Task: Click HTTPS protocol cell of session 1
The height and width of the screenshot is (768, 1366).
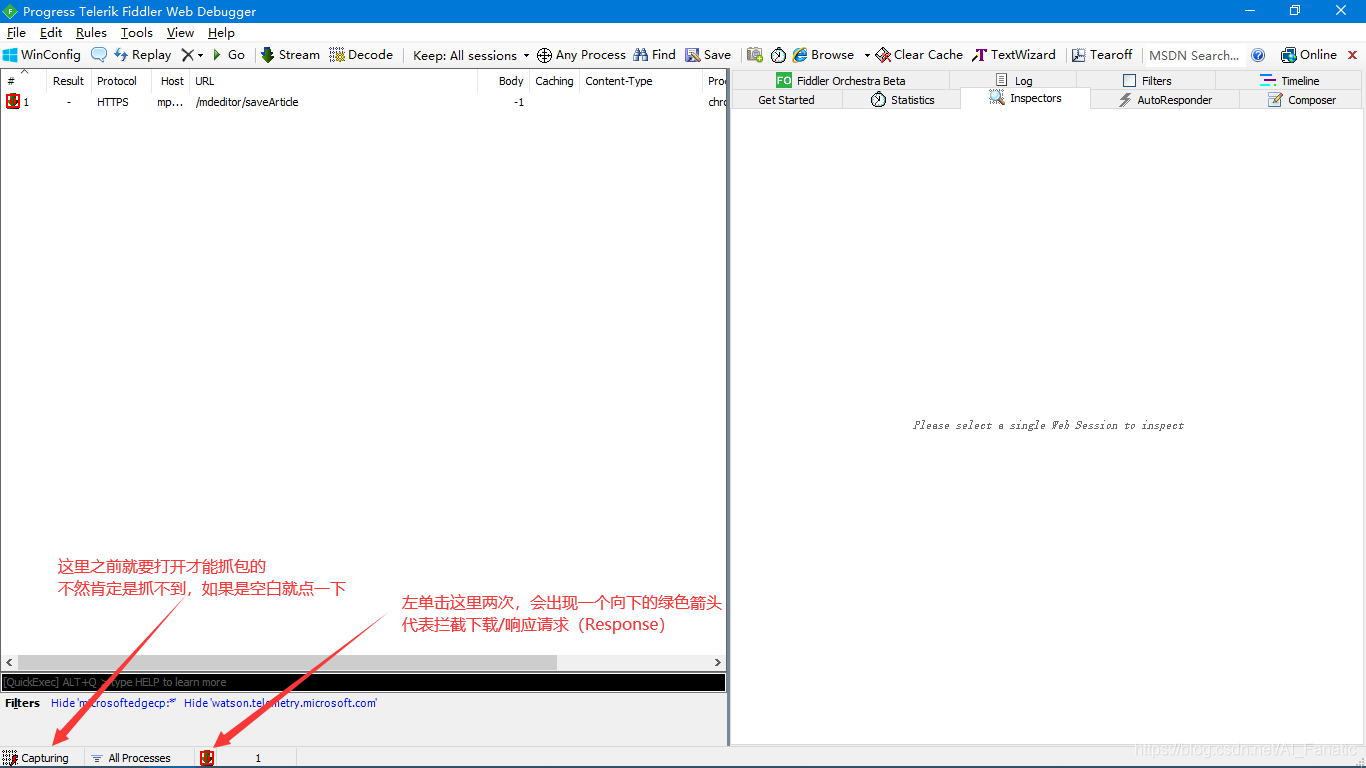Action: [113, 102]
